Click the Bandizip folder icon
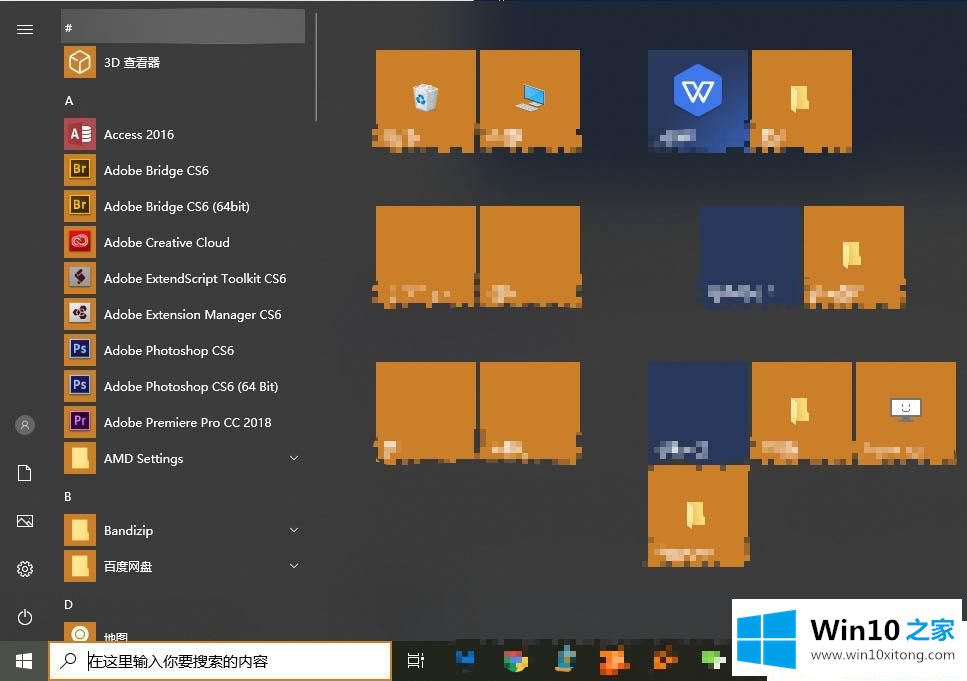 coord(80,529)
